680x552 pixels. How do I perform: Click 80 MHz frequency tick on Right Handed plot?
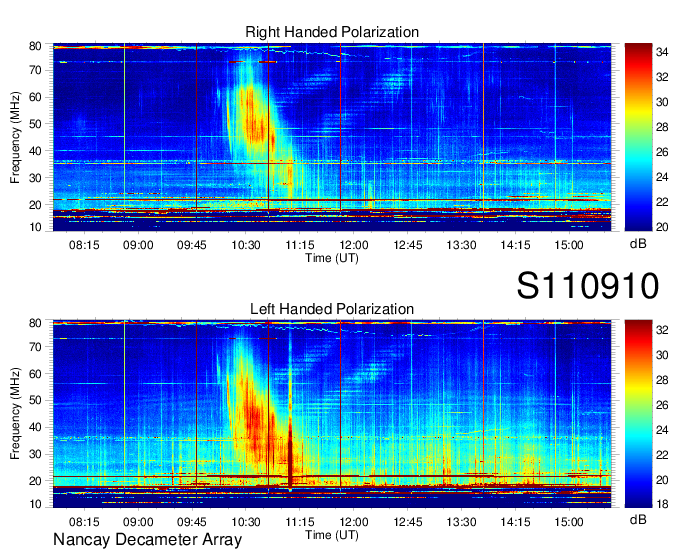[x=35, y=46]
